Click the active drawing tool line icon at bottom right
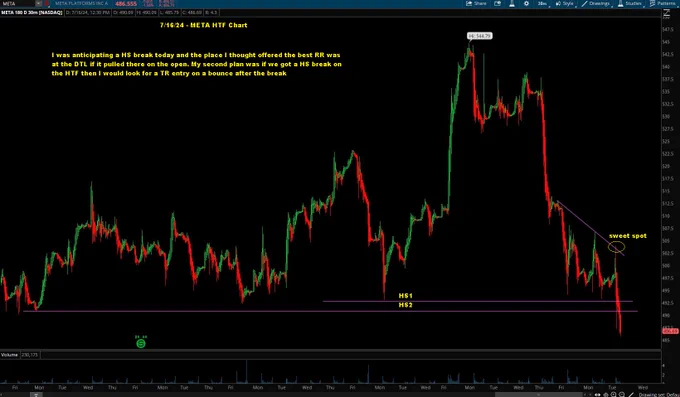The width and height of the screenshot is (680, 397). pyautogui.click(x=631, y=394)
